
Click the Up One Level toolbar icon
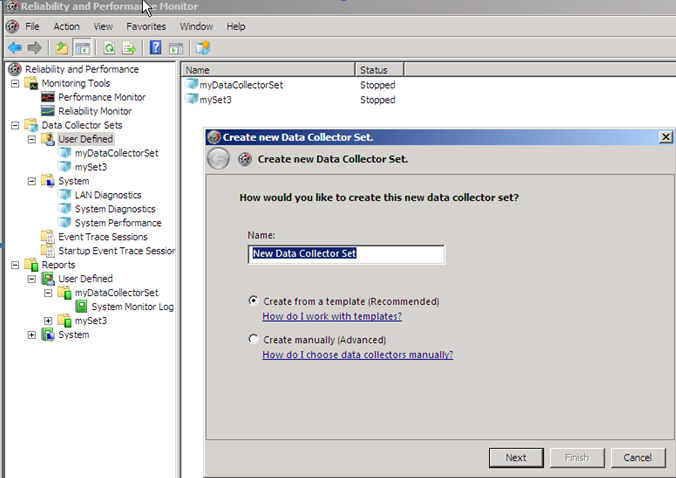click(x=62, y=47)
